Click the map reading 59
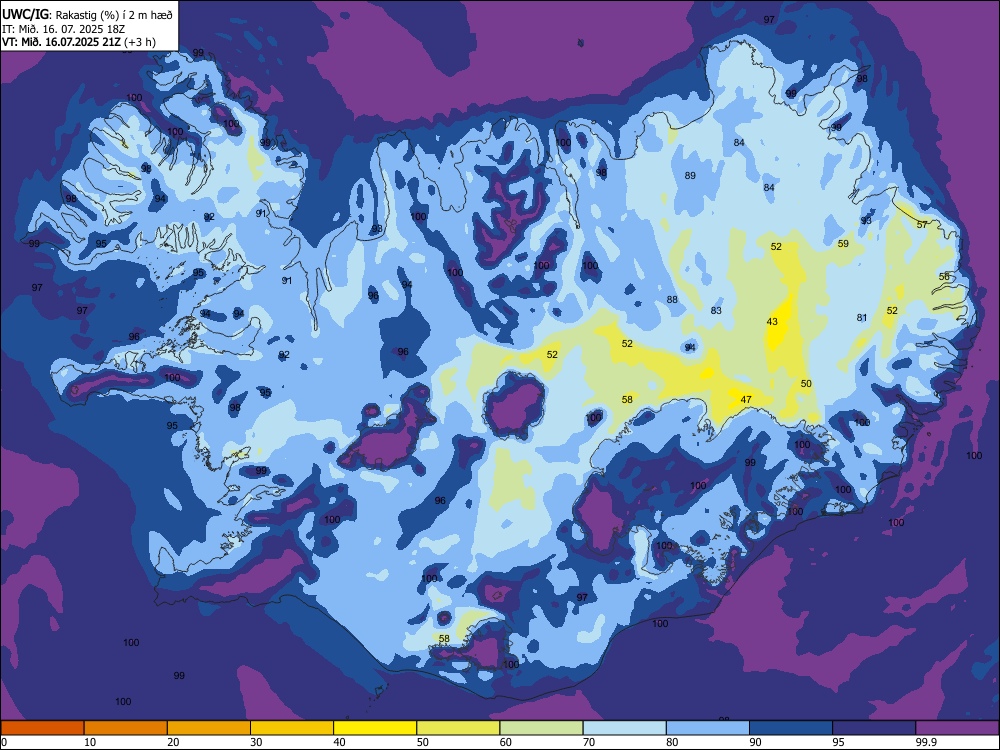 pyautogui.click(x=843, y=243)
